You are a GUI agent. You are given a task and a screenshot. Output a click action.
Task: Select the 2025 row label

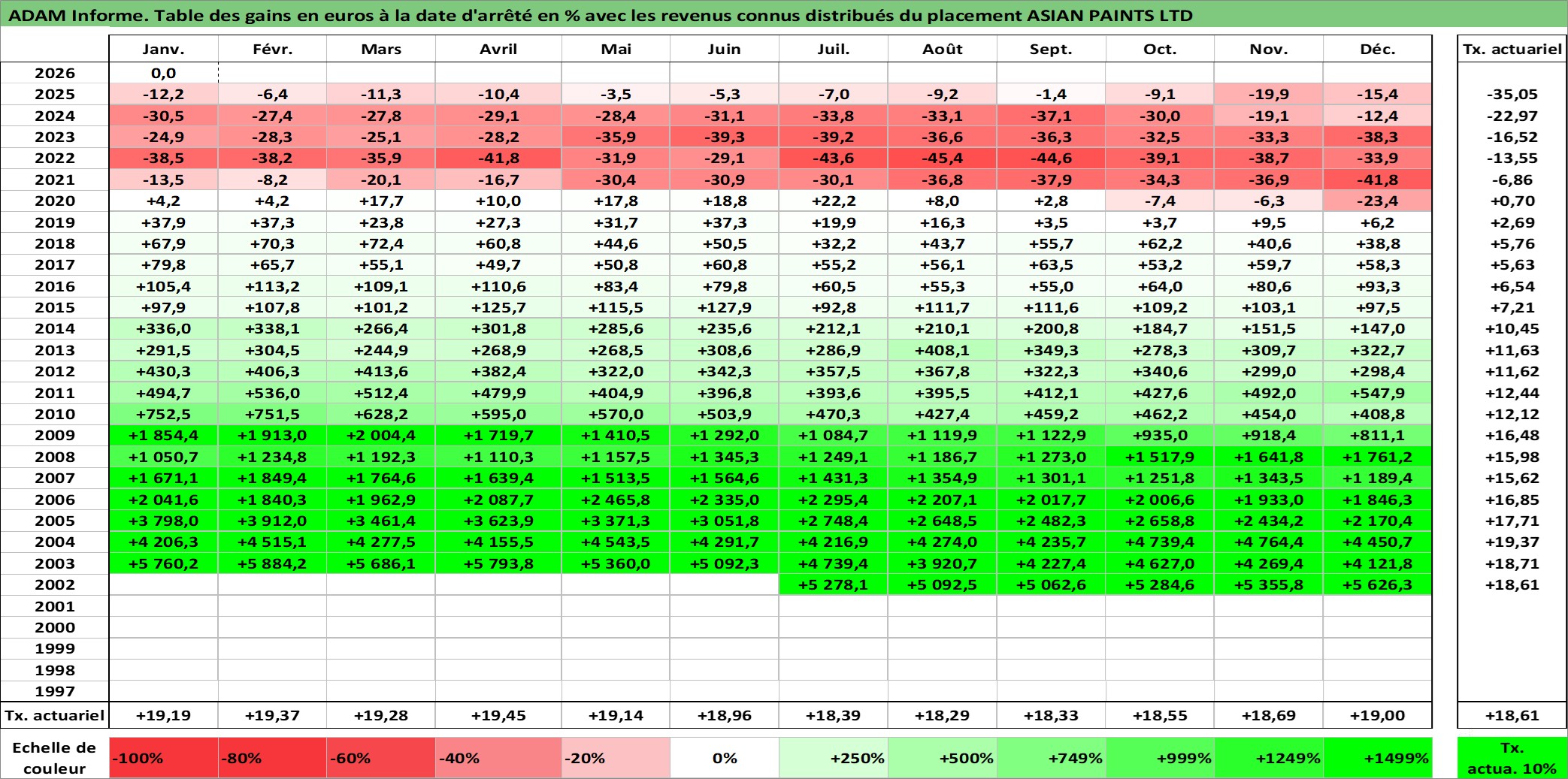point(55,94)
